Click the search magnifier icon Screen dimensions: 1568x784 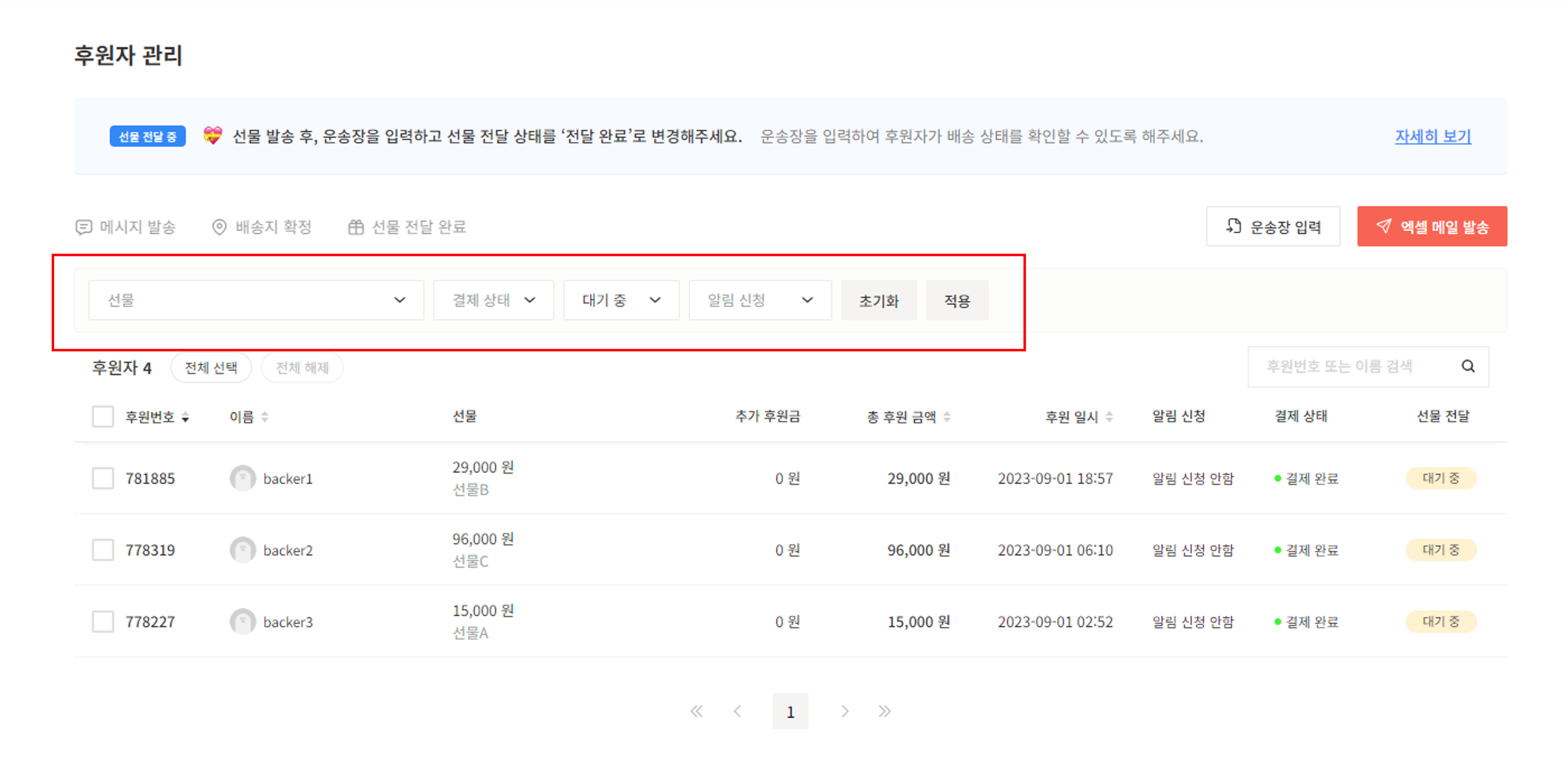1468,366
